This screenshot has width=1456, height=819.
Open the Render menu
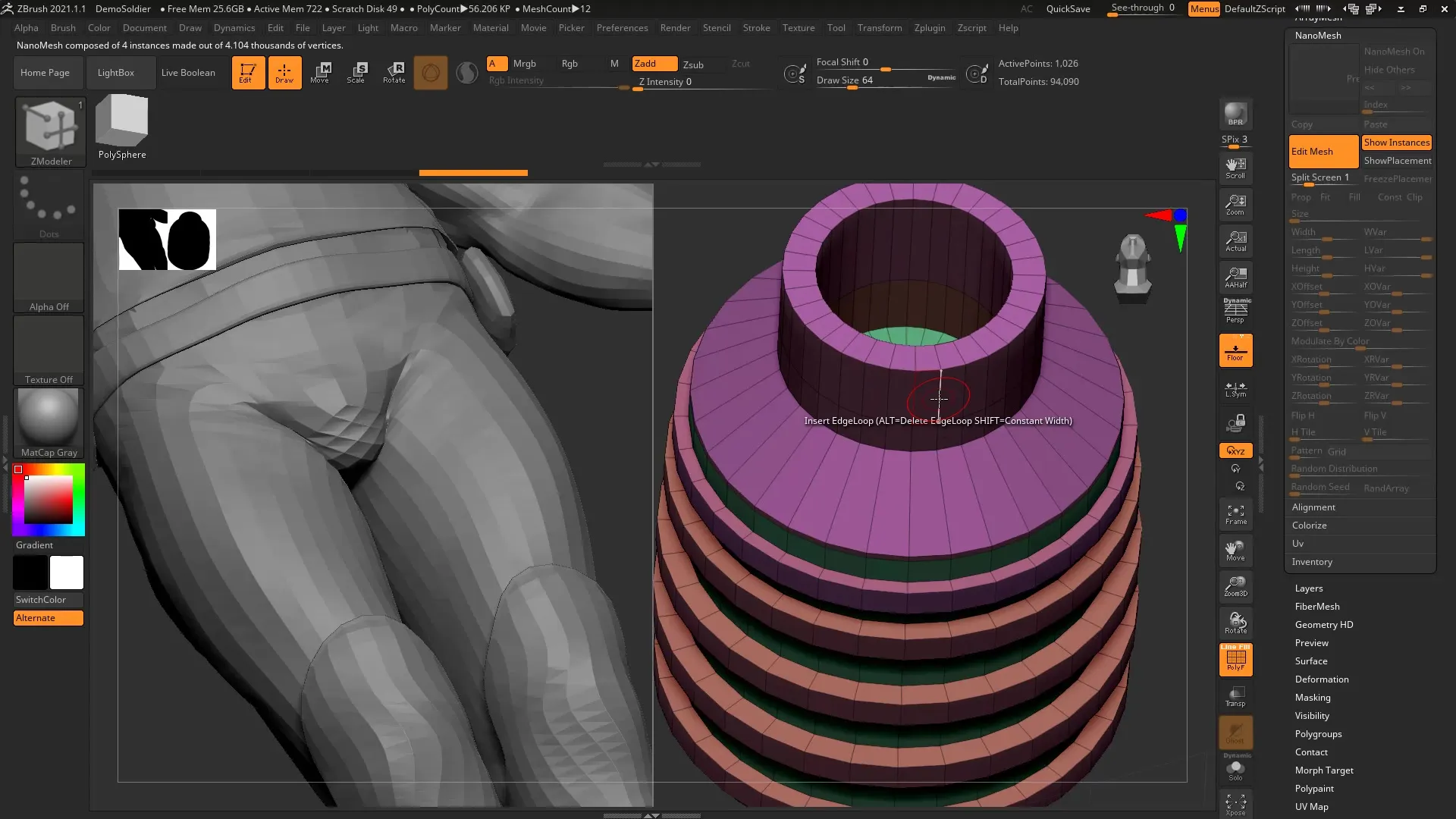(675, 28)
